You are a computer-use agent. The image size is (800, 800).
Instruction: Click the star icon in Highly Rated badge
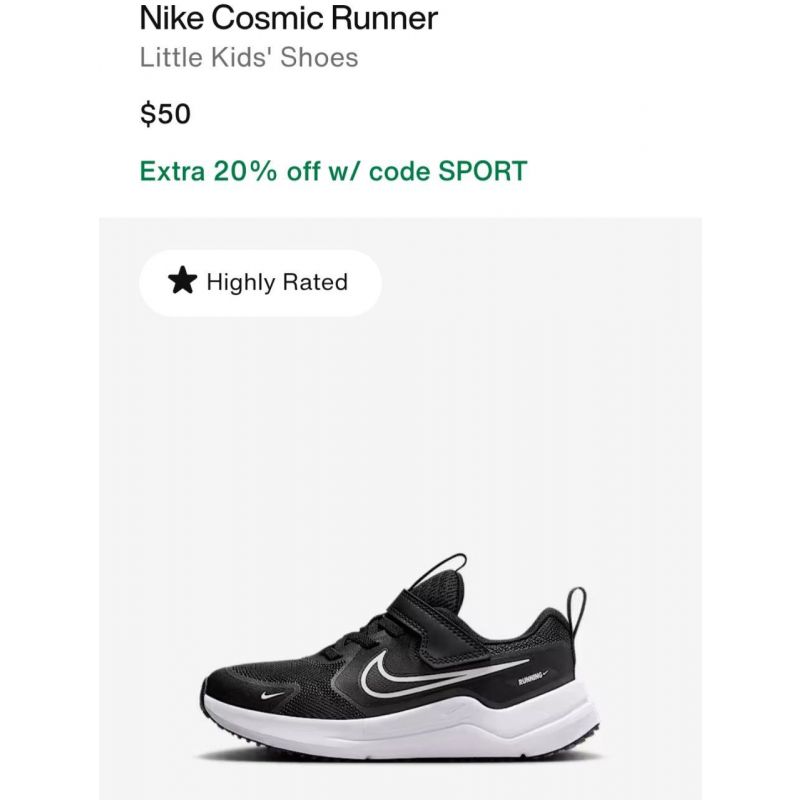point(182,281)
